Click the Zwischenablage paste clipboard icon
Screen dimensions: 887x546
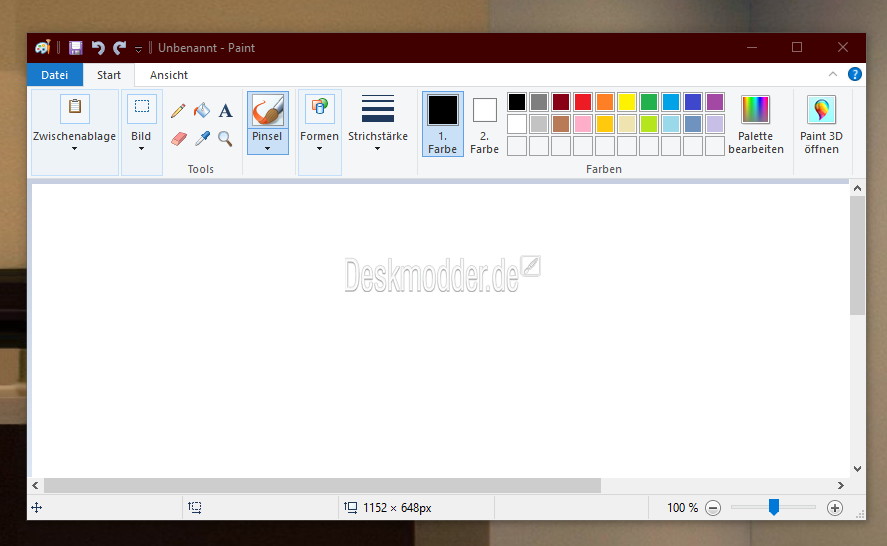(x=75, y=108)
